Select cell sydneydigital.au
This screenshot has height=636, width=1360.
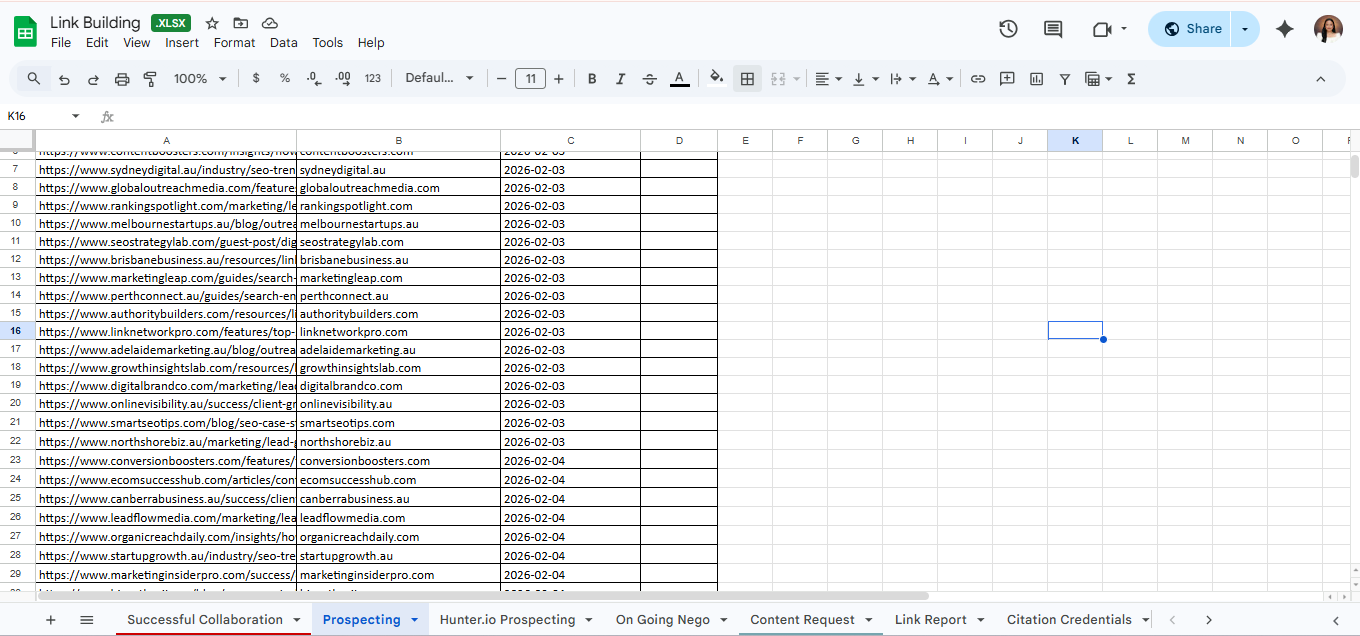point(398,170)
